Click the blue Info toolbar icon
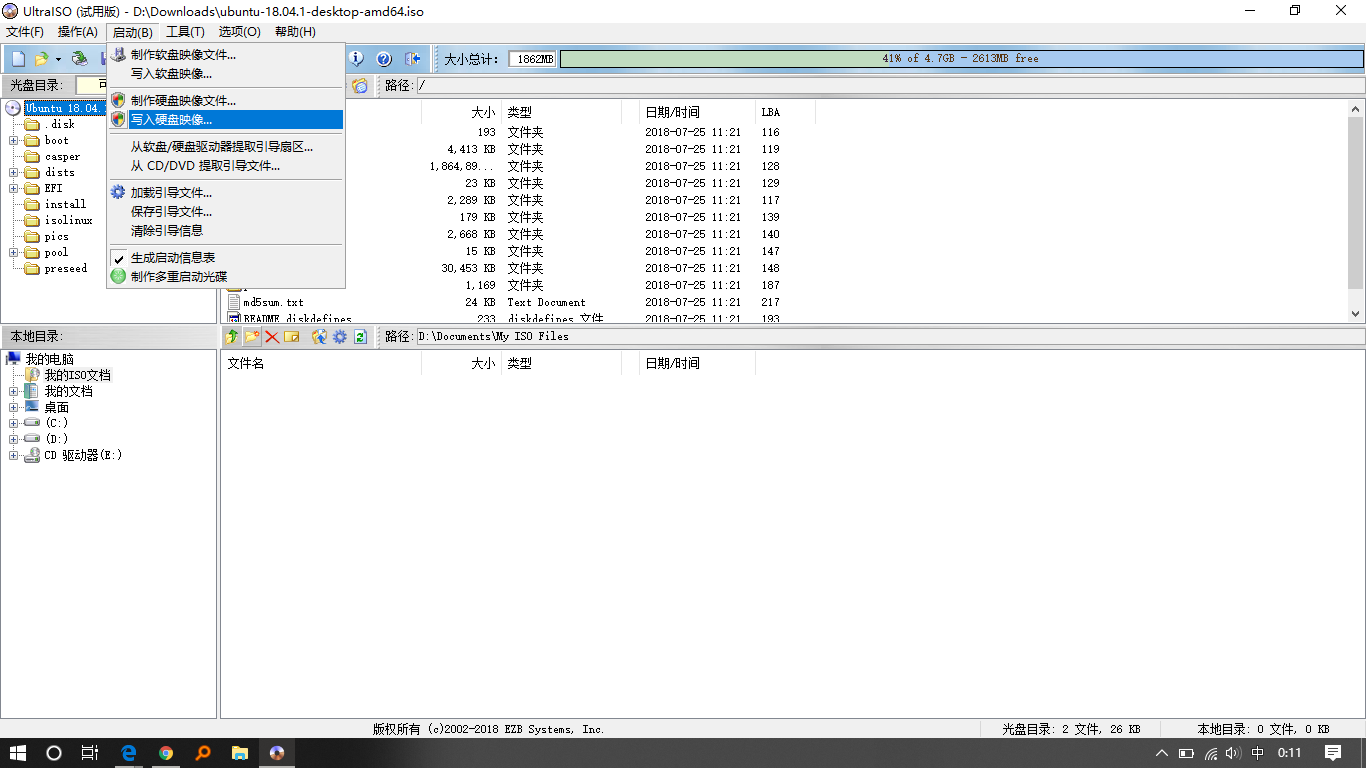This screenshot has height=768, width=1366. coord(356,59)
